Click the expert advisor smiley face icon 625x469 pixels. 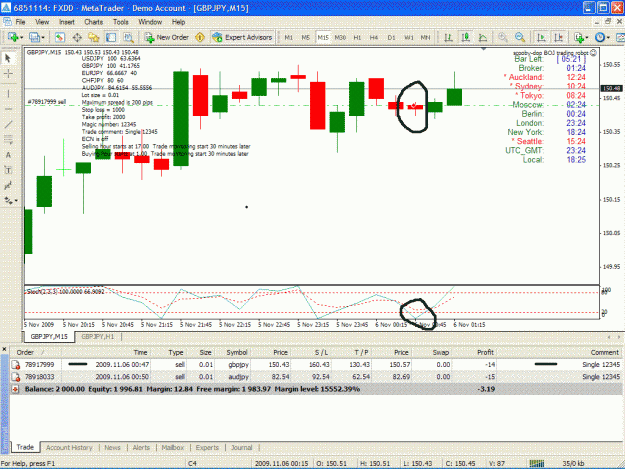[x=594, y=52]
